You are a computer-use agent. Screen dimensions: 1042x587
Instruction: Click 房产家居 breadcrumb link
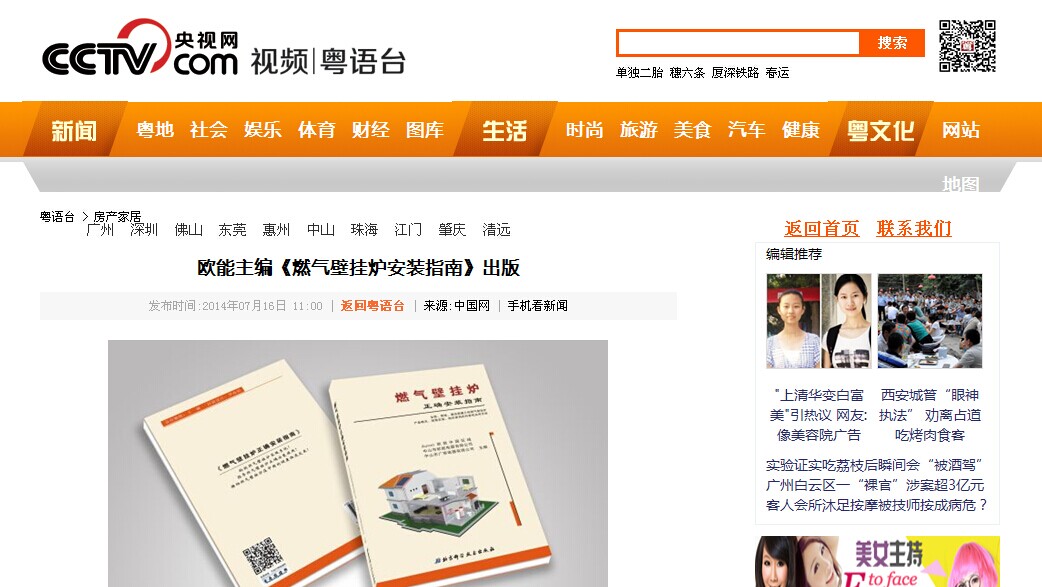pos(117,217)
